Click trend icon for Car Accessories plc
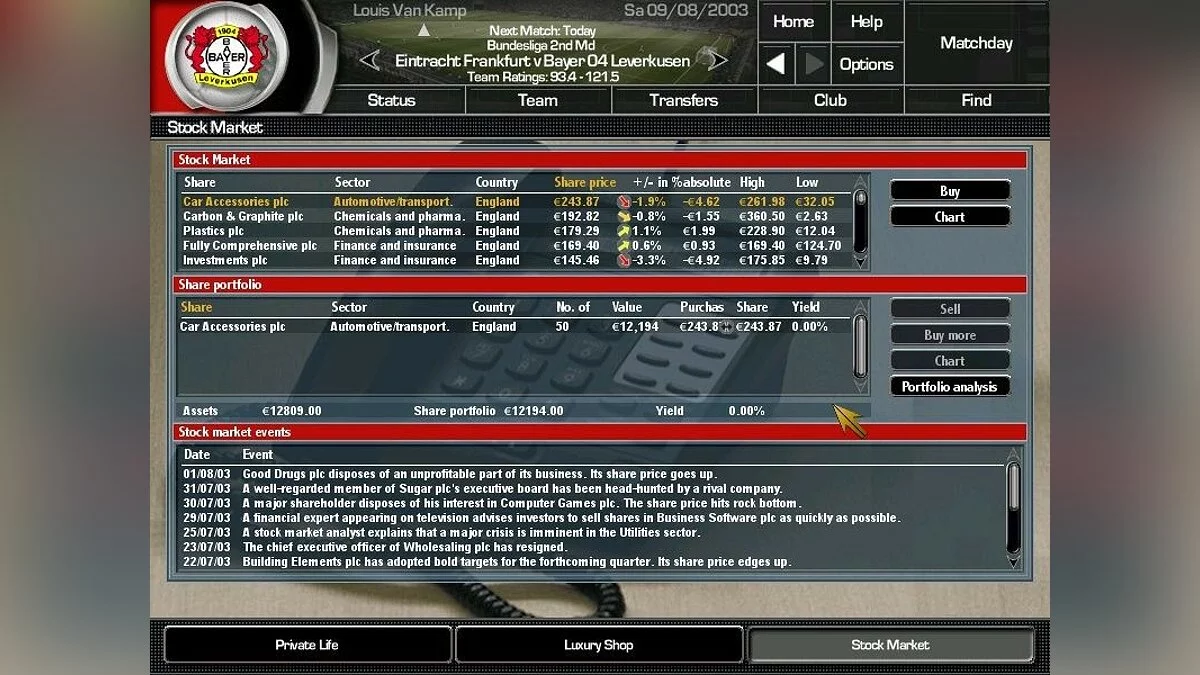Viewport: 1200px width, 675px height. 624,202
